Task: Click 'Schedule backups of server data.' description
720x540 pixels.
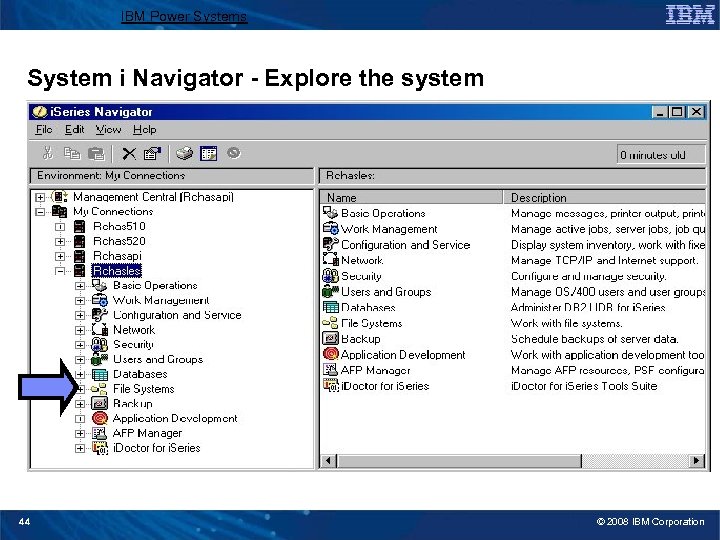Action: pos(595,339)
